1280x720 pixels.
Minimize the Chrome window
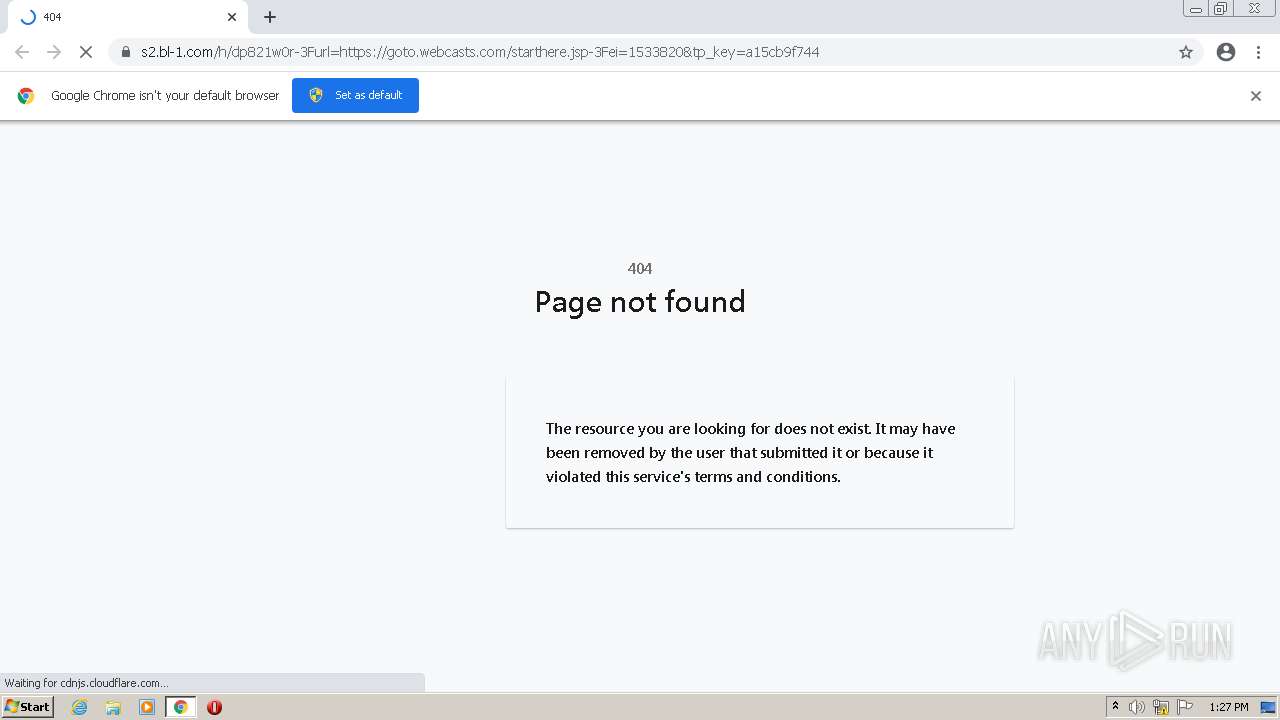pyautogui.click(x=1196, y=9)
